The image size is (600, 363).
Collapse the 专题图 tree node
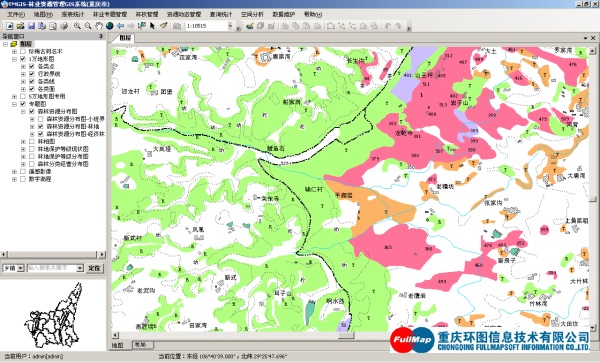click(15, 104)
